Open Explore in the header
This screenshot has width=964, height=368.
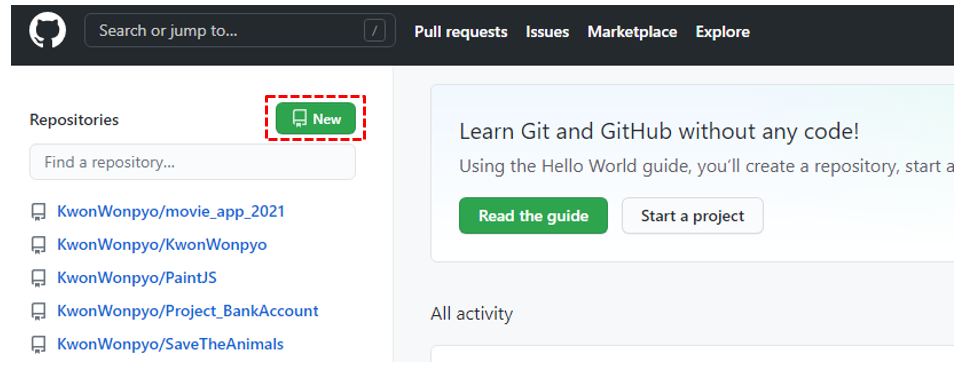pyautogui.click(x=722, y=32)
